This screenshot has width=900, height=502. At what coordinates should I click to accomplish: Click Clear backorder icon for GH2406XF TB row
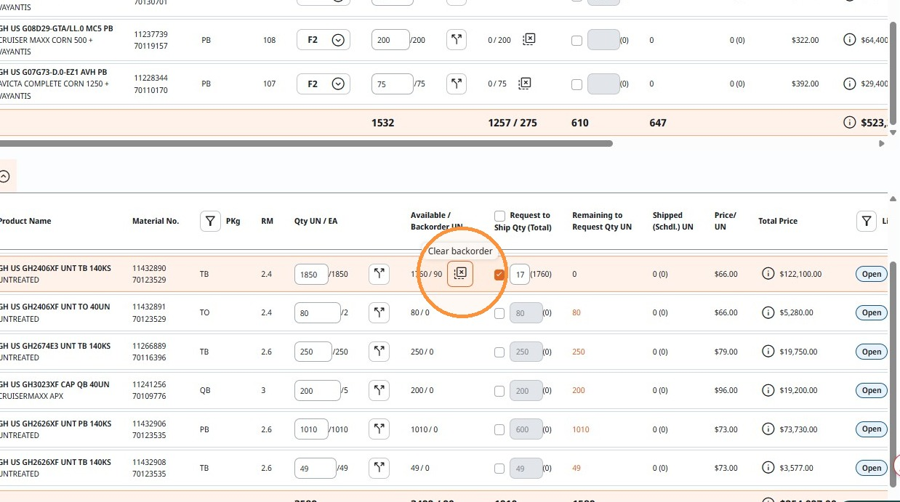pos(460,273)
